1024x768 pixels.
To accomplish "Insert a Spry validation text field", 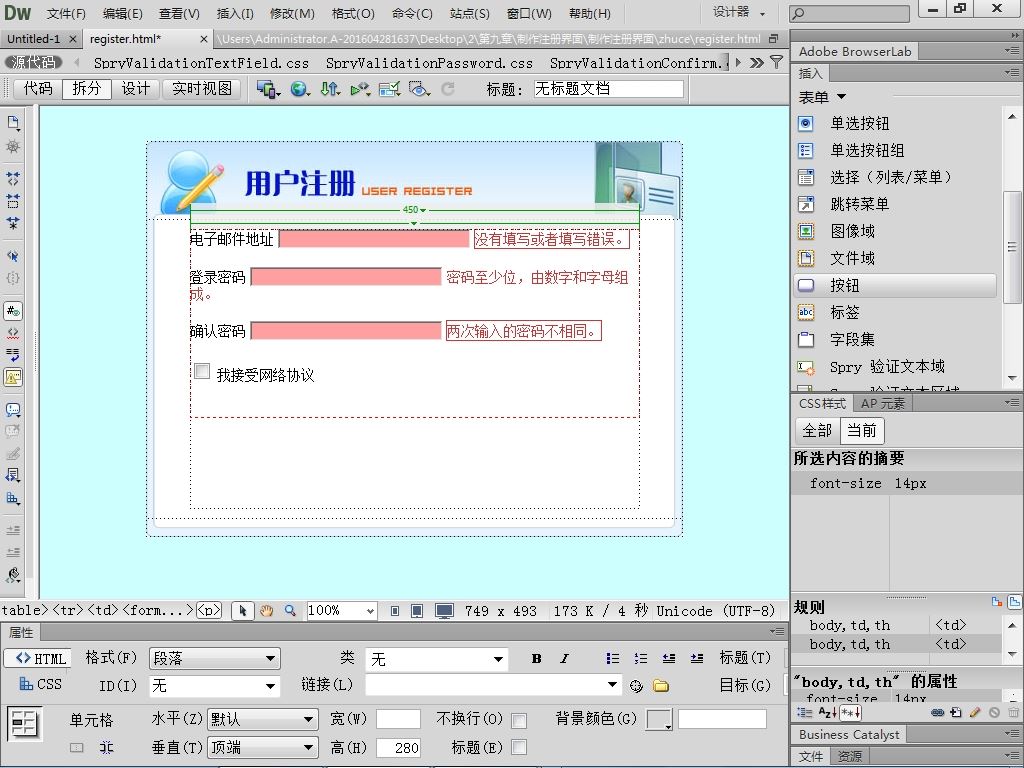I will pyautogui.click(x=887, y=367).
